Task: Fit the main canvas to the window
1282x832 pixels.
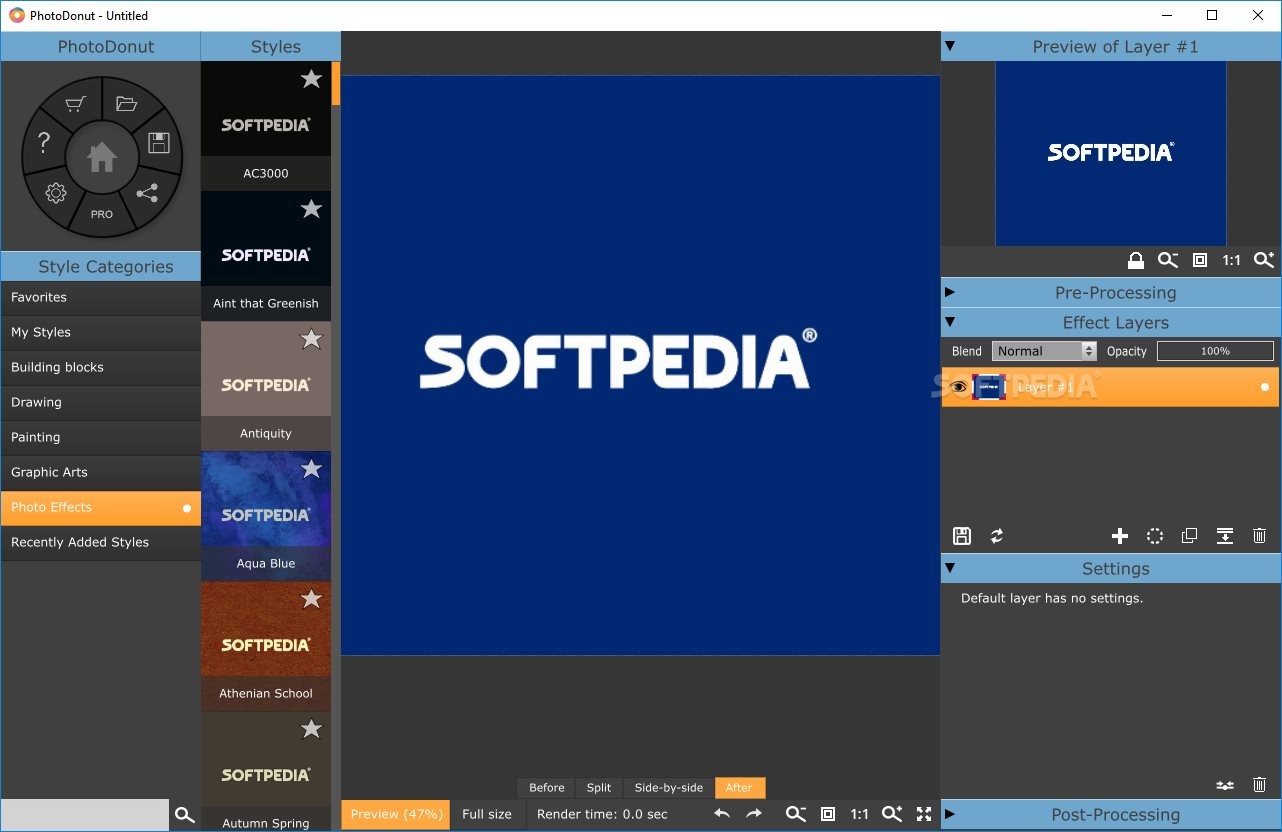Action: click(828, 814)
